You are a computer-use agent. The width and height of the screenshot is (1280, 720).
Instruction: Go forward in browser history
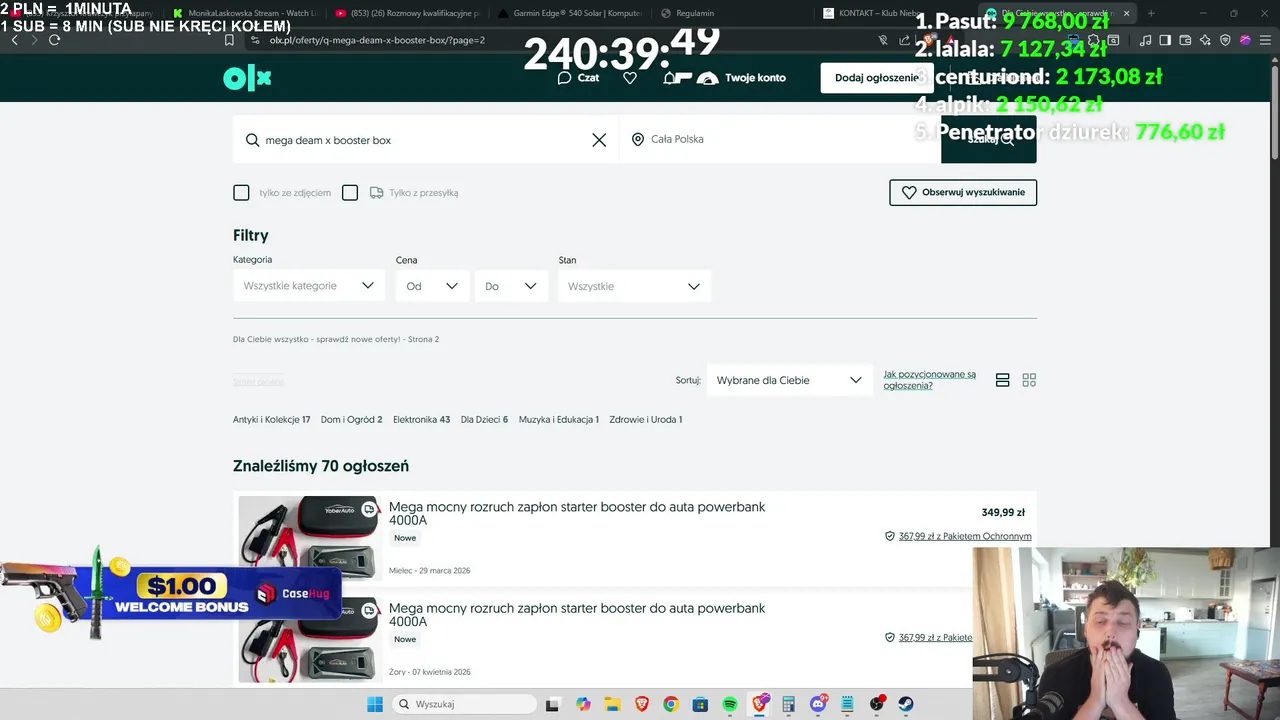[x=34, y=40]
